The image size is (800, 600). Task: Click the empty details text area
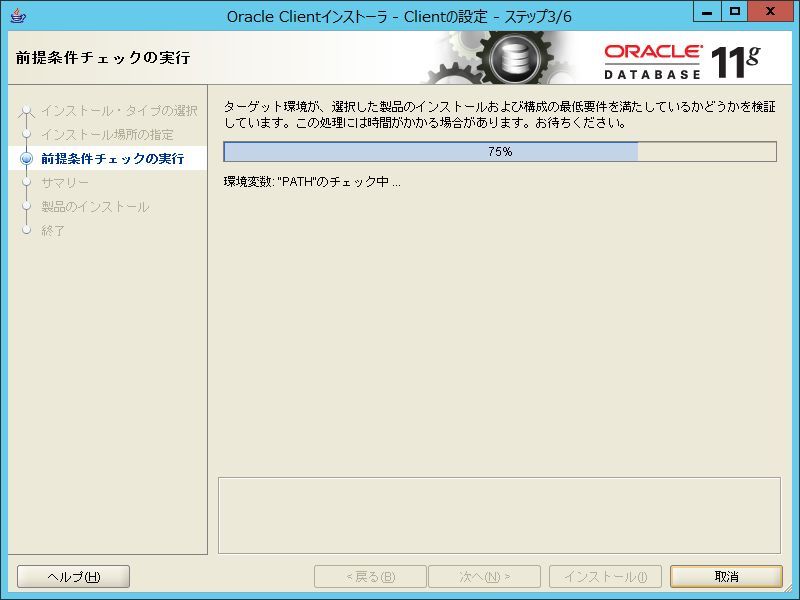(x=499, y=515)
